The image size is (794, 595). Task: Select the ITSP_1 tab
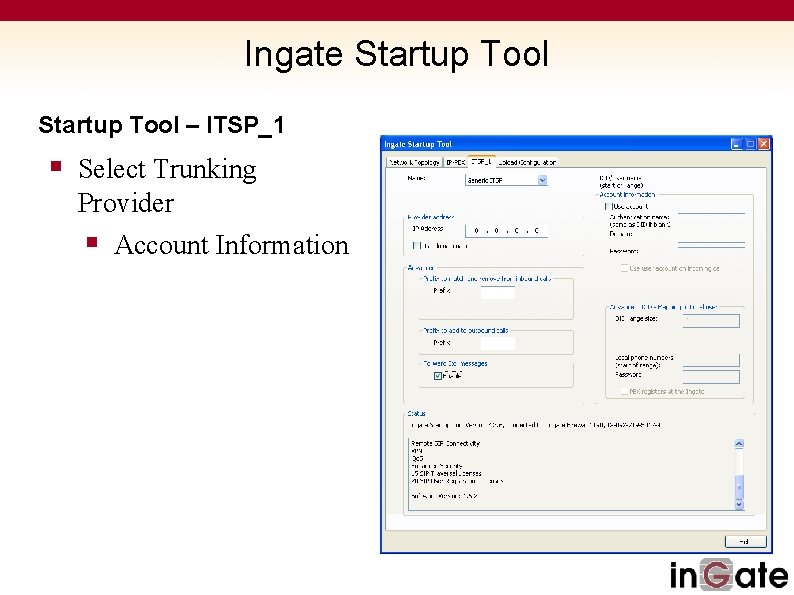(x=481, y=162)
